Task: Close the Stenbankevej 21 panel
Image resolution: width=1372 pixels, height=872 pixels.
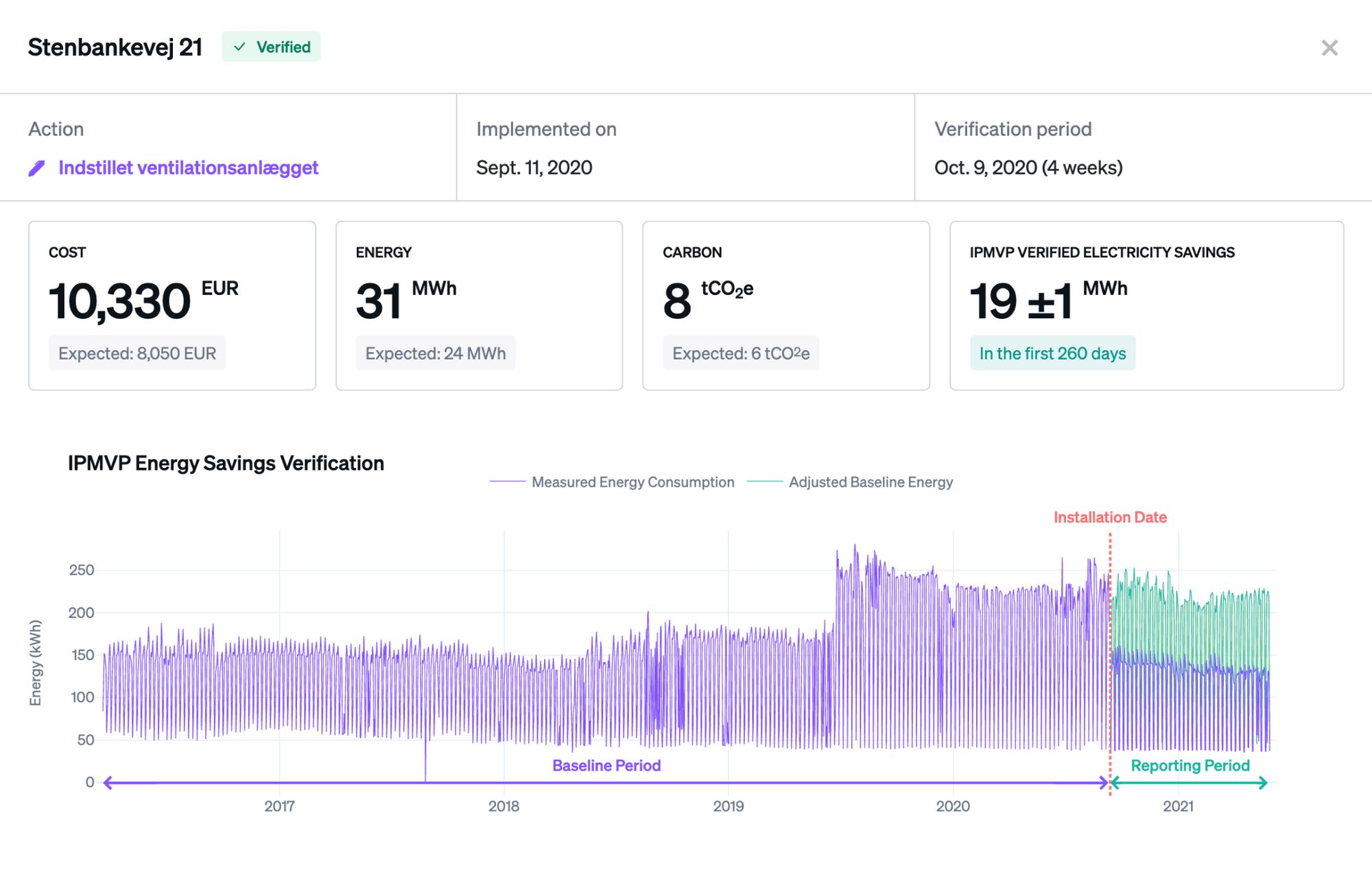Action: pos(1329,48)
